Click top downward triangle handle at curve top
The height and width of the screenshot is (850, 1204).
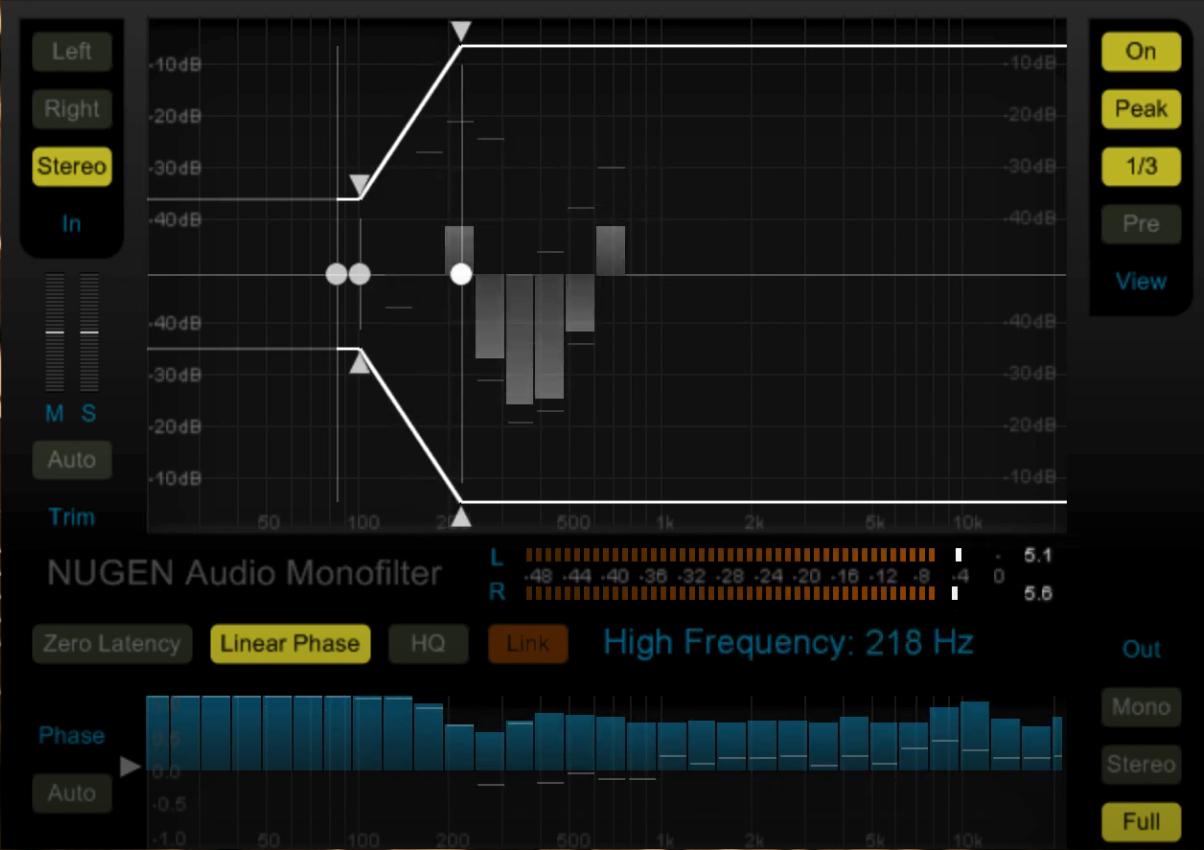461,31
